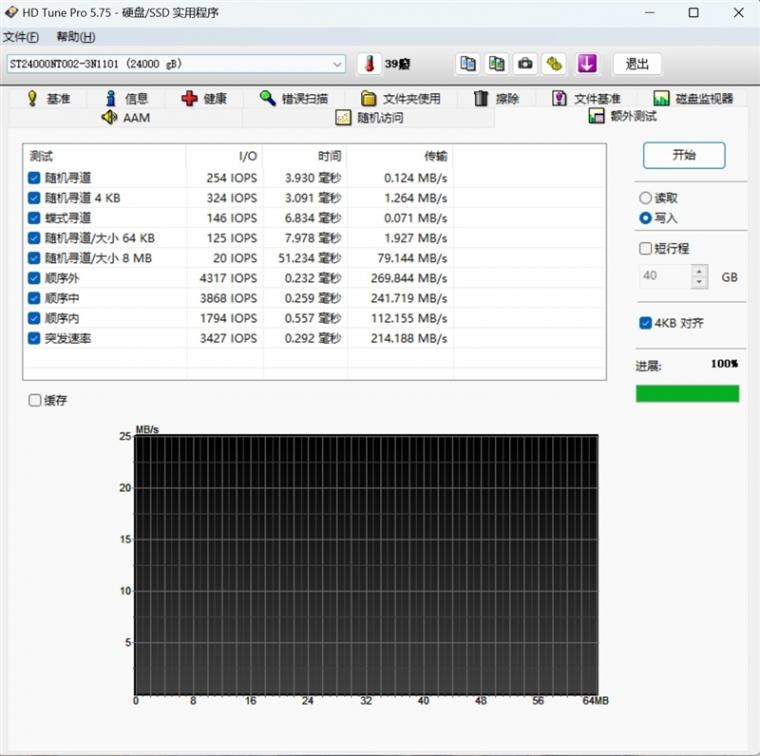Click the 退出 exit button

coord(637,64)
